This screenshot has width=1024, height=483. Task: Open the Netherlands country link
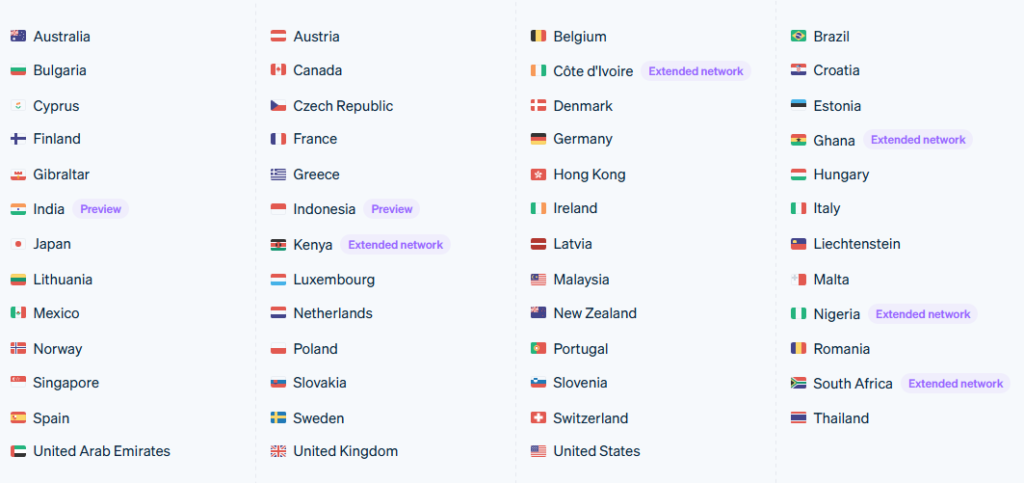click(x=332, y=313)
